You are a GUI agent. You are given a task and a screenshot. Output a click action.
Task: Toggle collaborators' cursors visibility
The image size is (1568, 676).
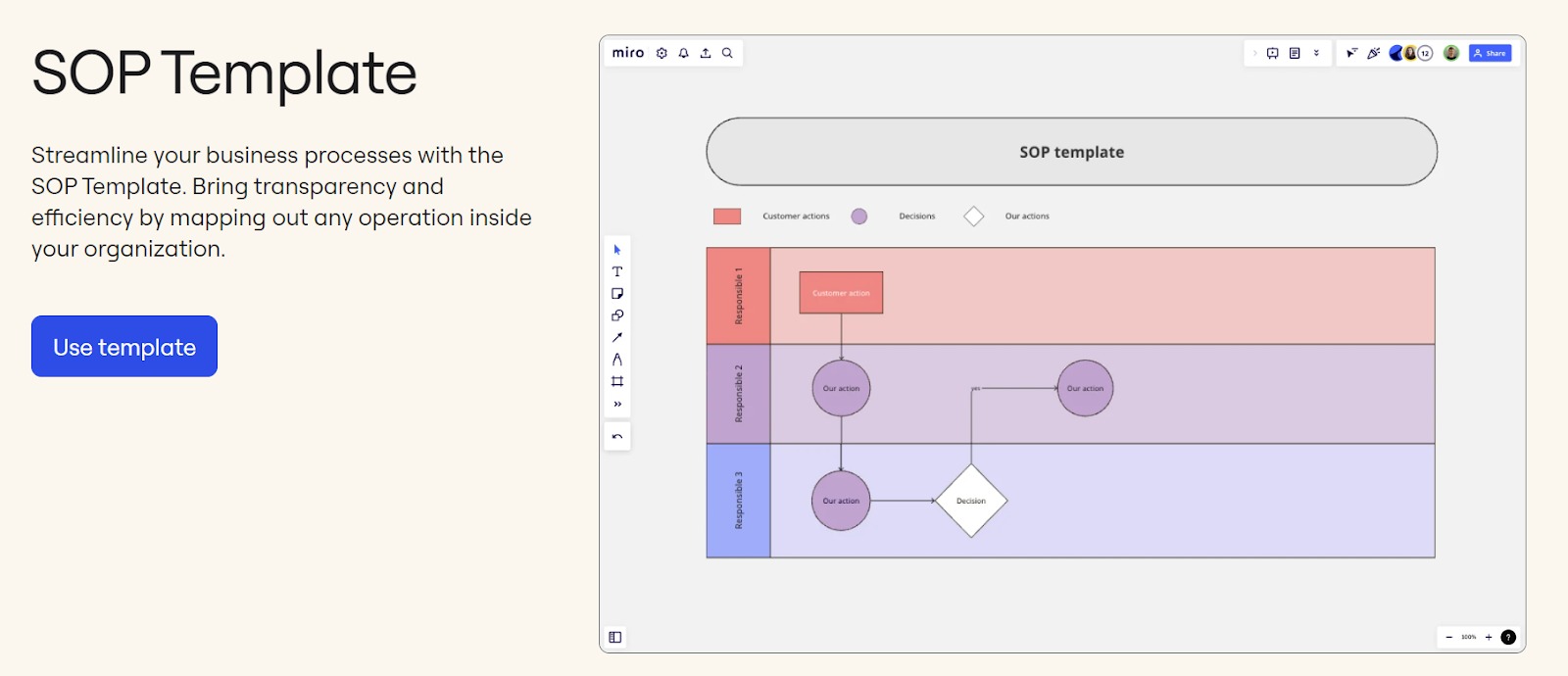coord(1351,53)
